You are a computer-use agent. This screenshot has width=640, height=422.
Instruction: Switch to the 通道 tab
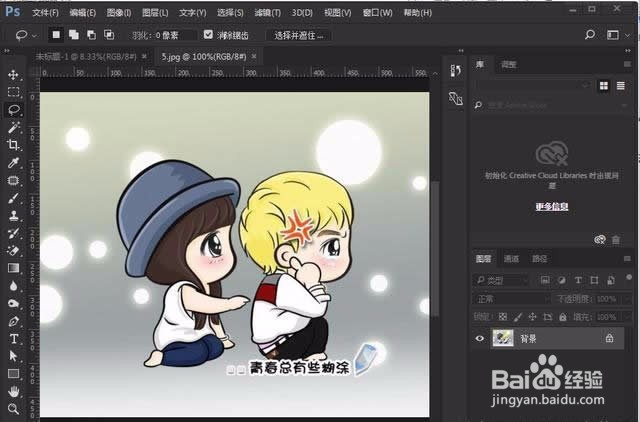click(x=511, y=259)
